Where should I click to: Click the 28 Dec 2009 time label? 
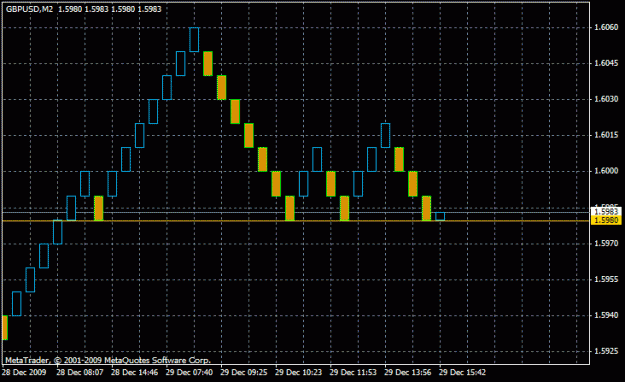point(24,372)
